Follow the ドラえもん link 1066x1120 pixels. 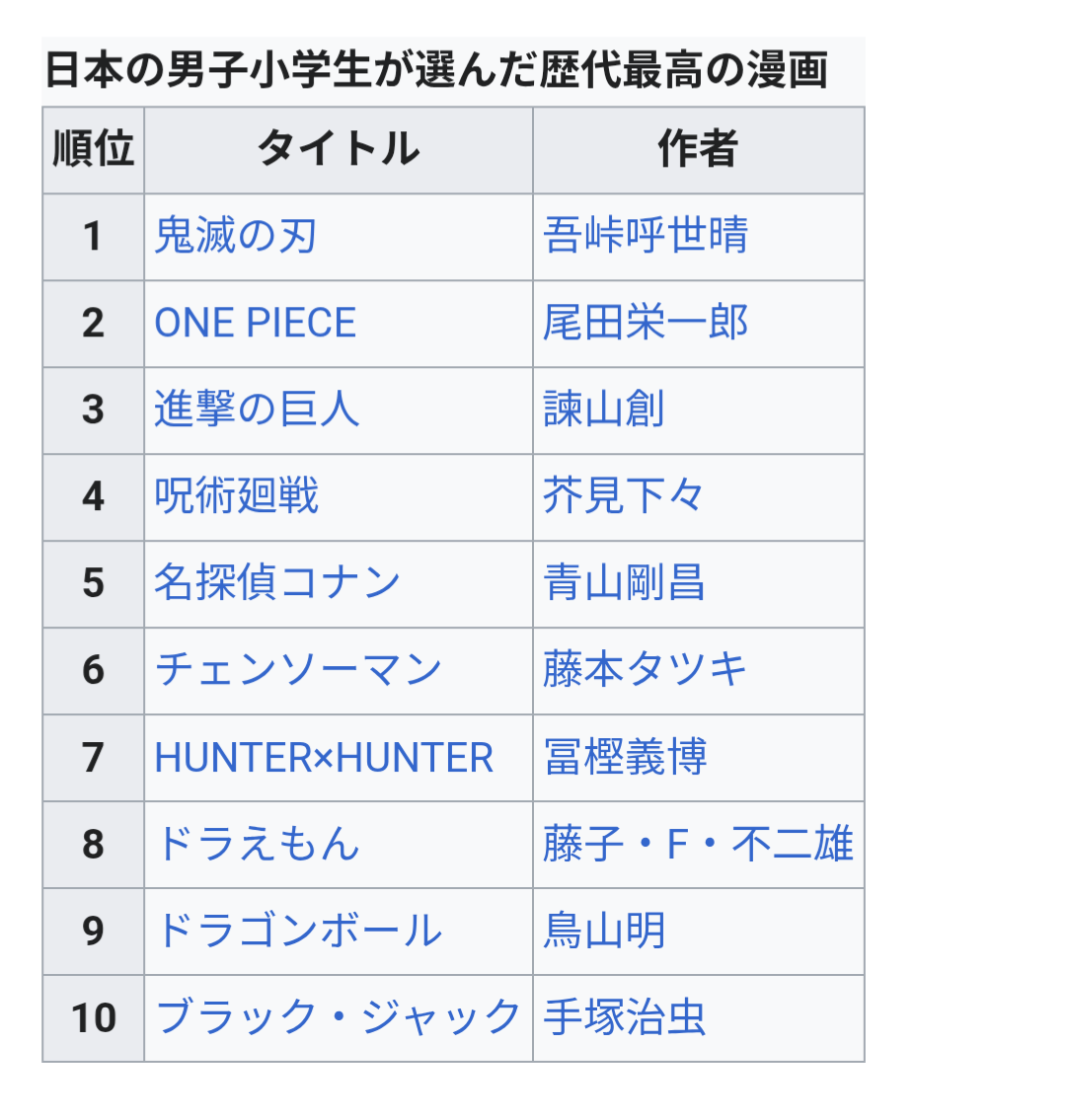click(x=258, y=845)
